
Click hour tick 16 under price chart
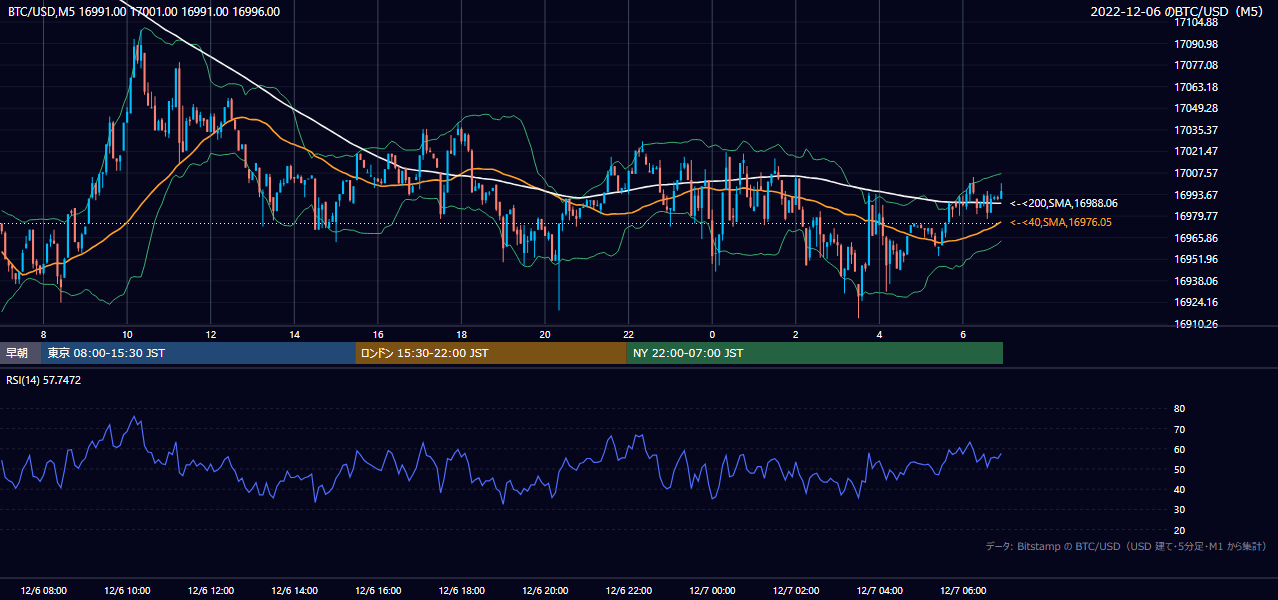(378, 334)
